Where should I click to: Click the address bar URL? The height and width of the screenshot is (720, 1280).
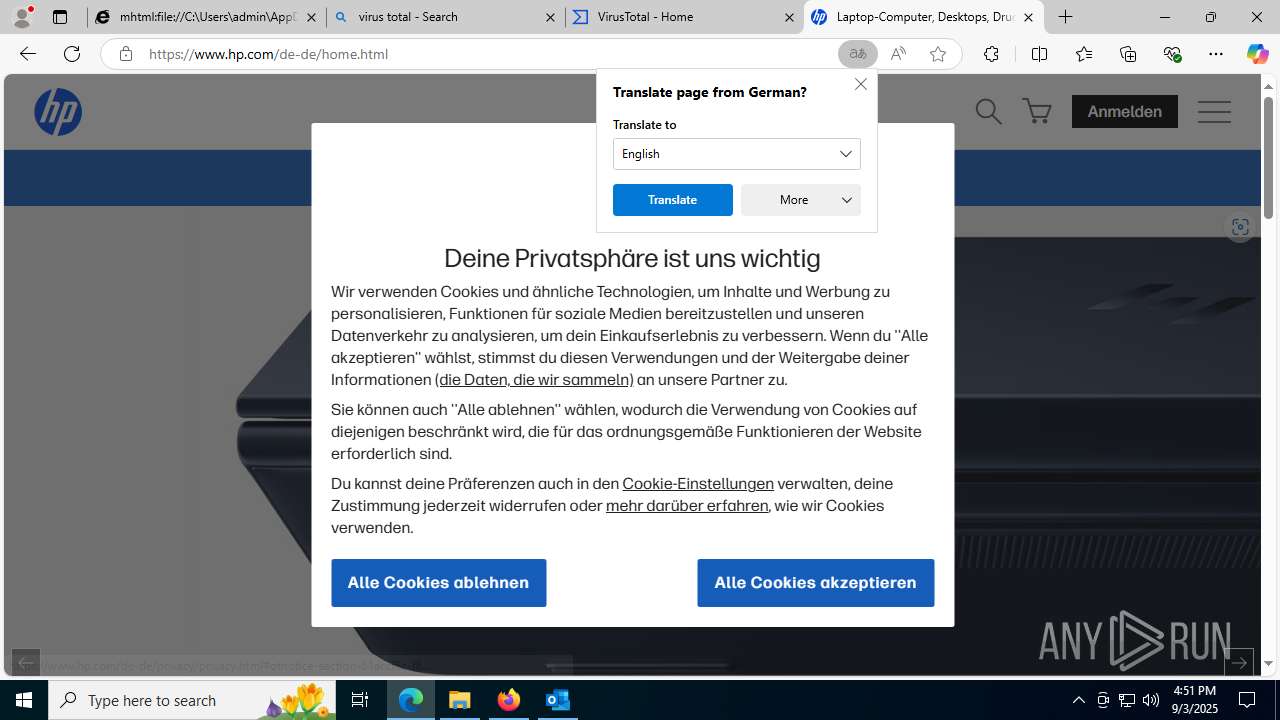coord(268,54)
